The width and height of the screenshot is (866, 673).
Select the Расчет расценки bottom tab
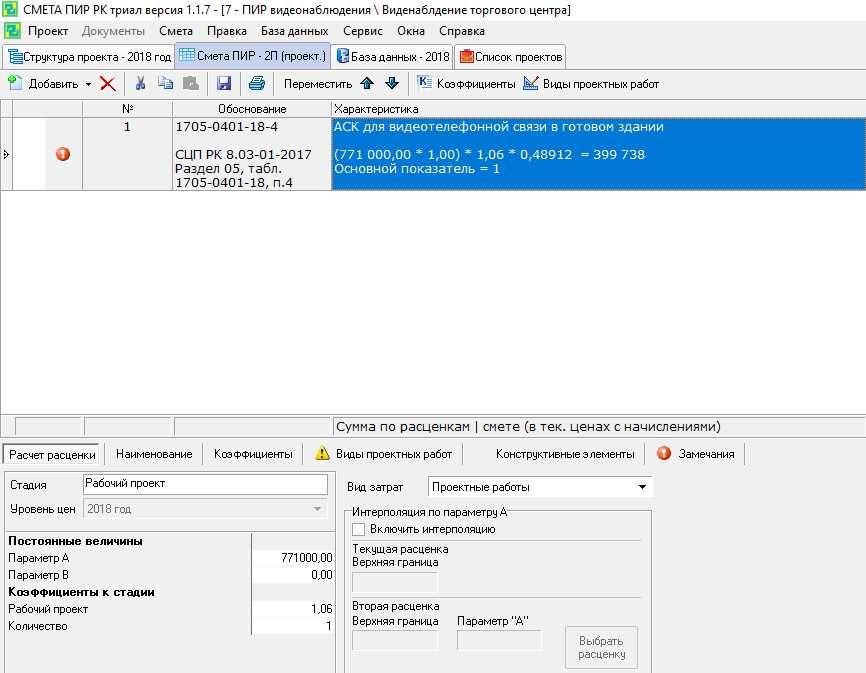click(x=52, y=454)
